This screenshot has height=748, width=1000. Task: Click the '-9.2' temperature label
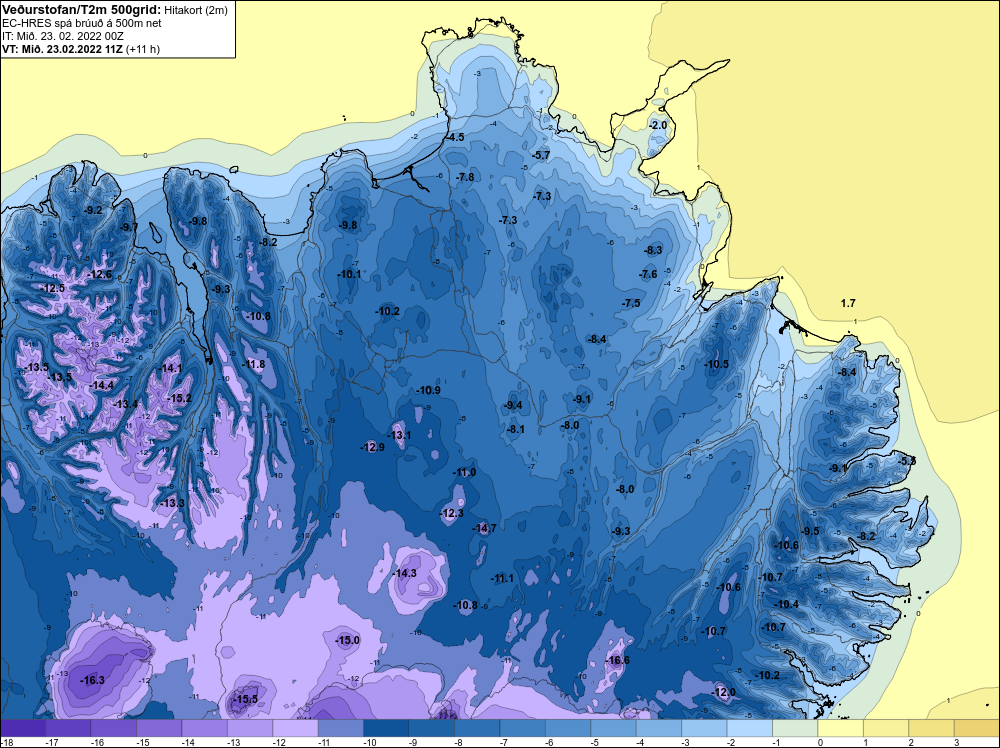(x=93, y=210)
